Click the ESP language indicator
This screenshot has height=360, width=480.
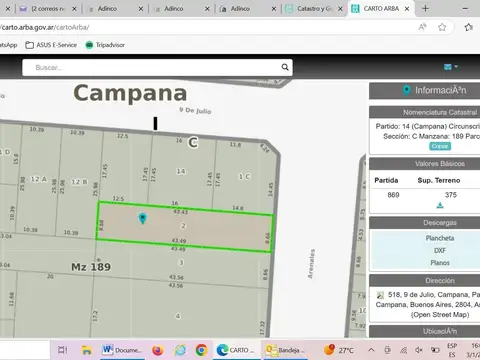[x=452, y=350]
